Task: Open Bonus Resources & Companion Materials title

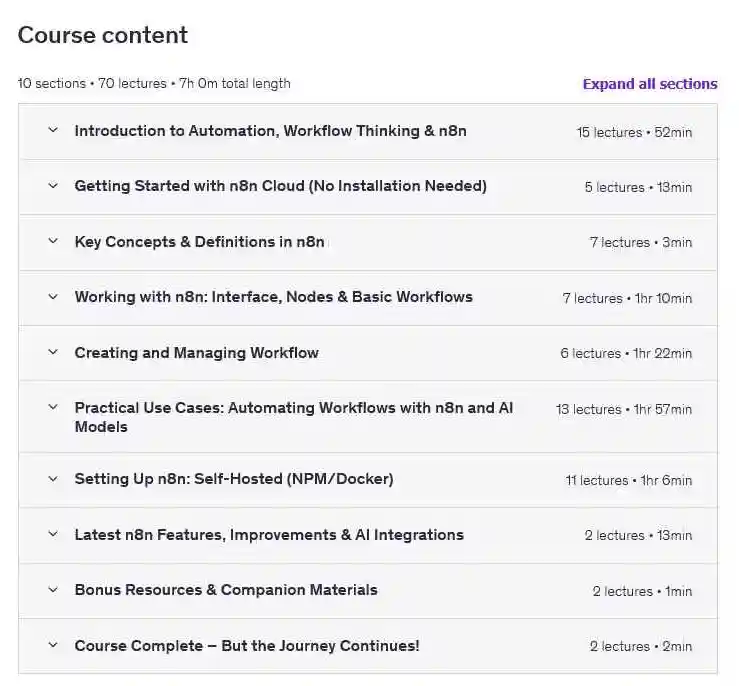Action: point(226,590)
